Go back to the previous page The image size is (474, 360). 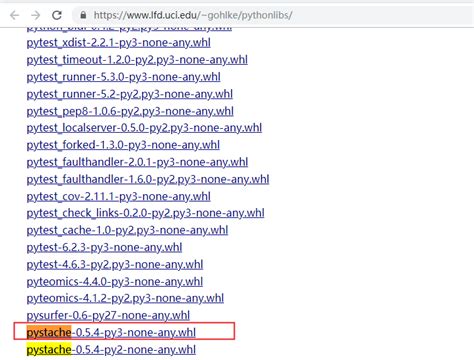click(15, 15)
